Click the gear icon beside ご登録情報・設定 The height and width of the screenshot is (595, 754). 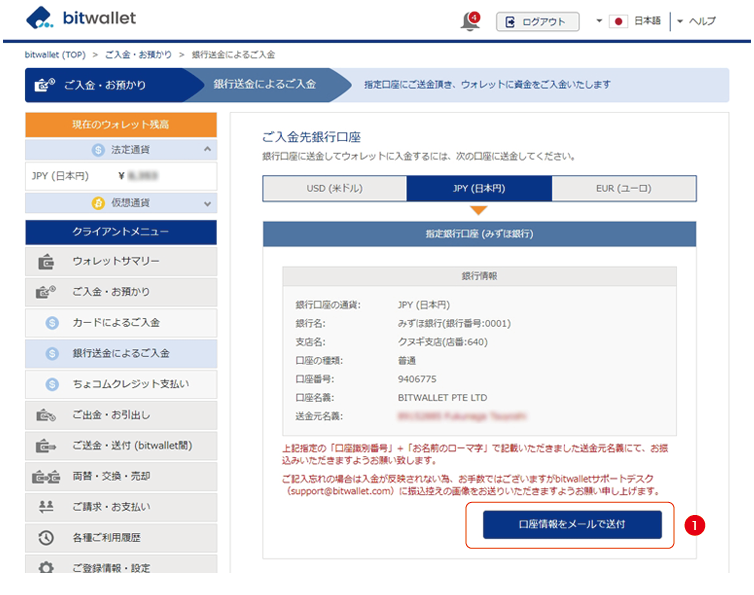tap(46, 567)
